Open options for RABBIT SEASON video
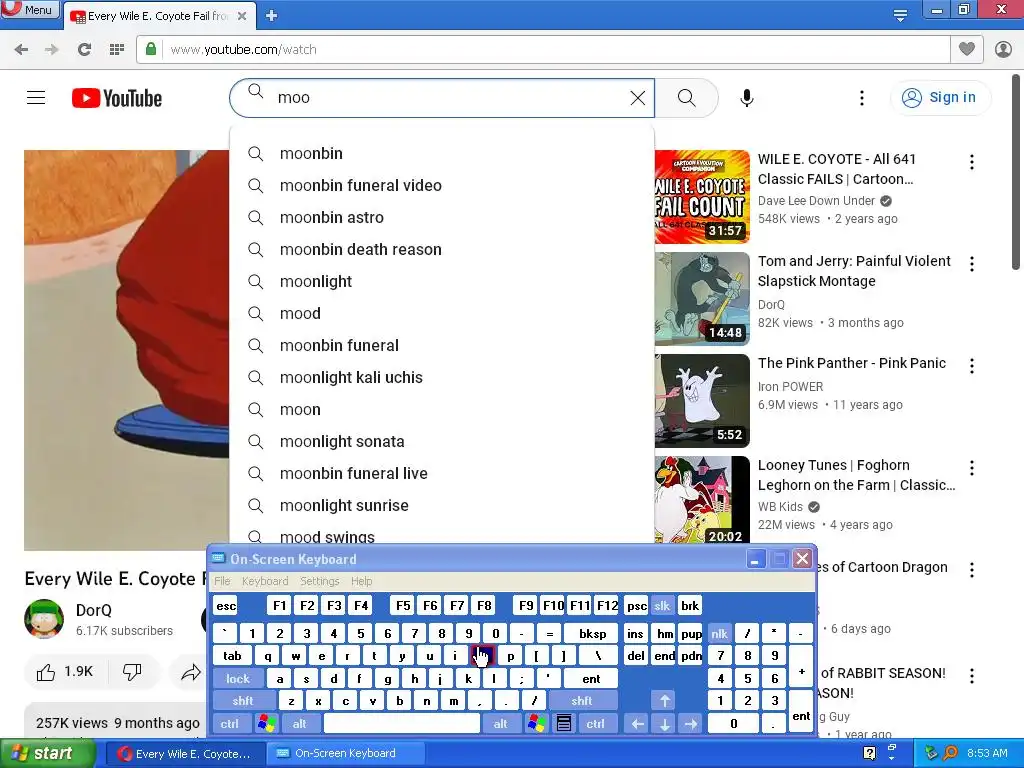 tap(972, 676)
